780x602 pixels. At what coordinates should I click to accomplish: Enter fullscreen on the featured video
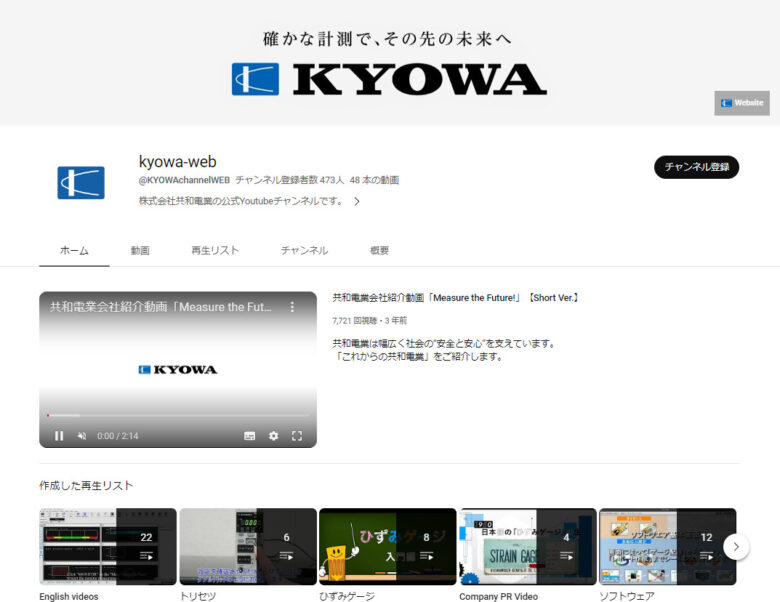(297, 436)
